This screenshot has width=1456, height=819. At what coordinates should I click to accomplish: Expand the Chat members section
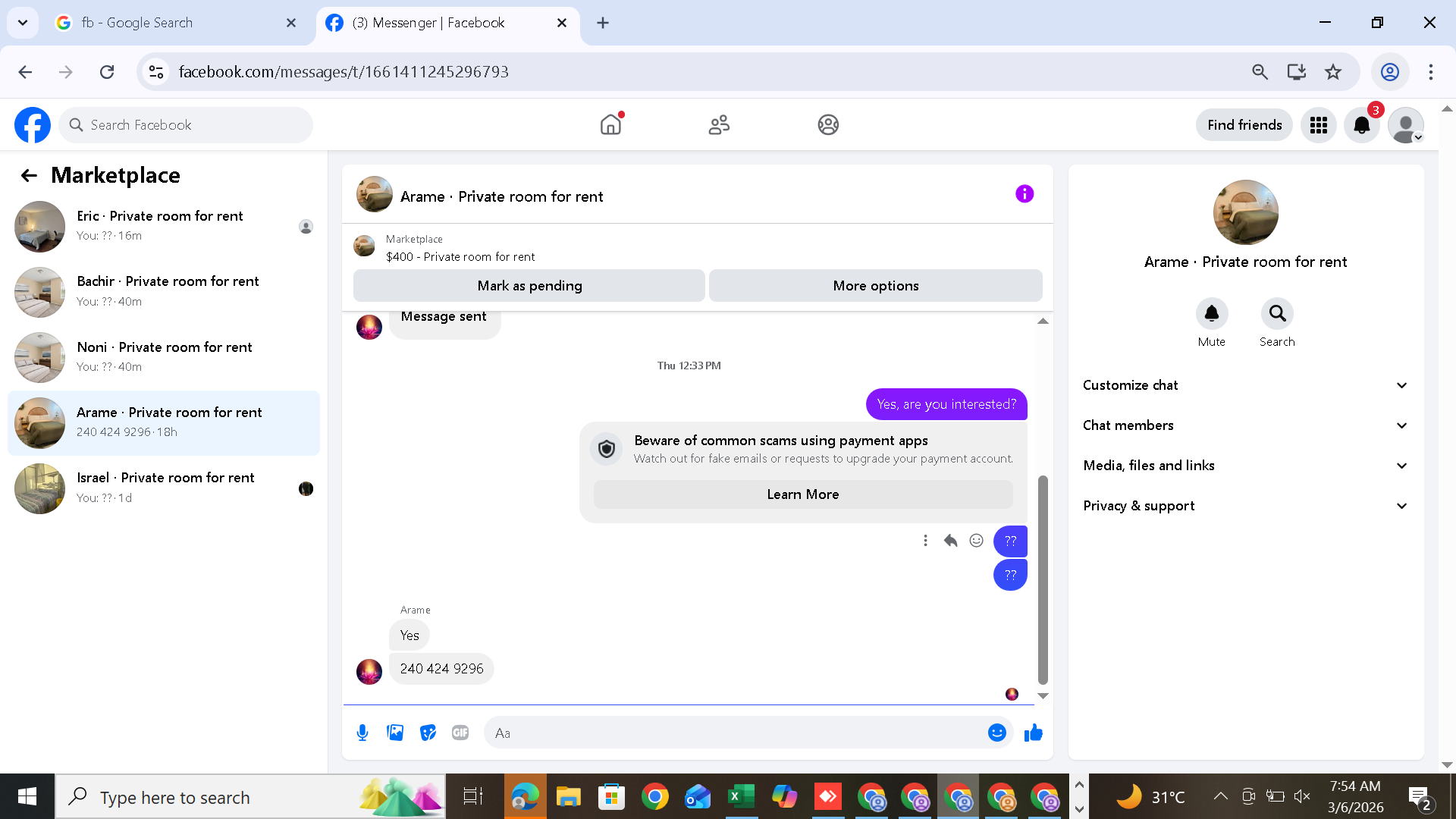pyautogui.click(x=1245, y=425)
